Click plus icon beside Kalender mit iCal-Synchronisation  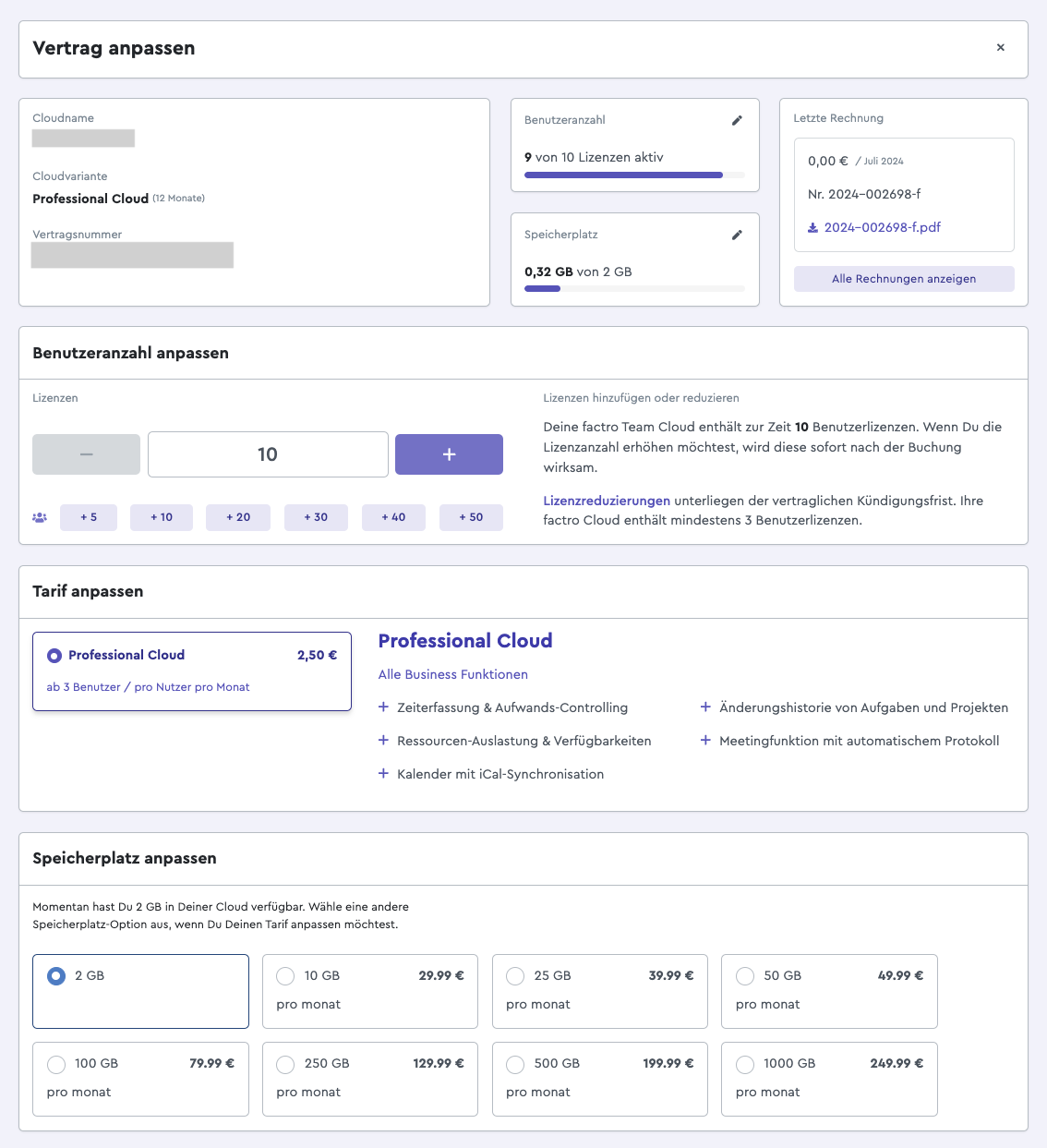[x=383, y=773]
